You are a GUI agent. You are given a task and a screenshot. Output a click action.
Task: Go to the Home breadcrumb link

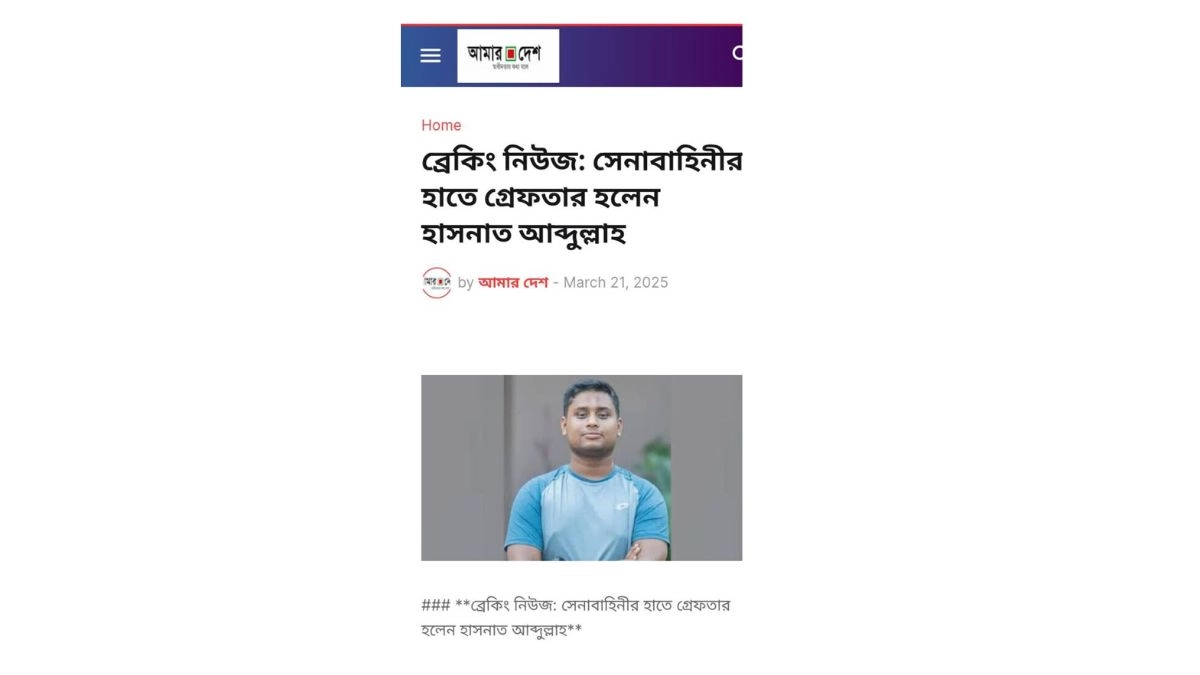pos(441,125)
